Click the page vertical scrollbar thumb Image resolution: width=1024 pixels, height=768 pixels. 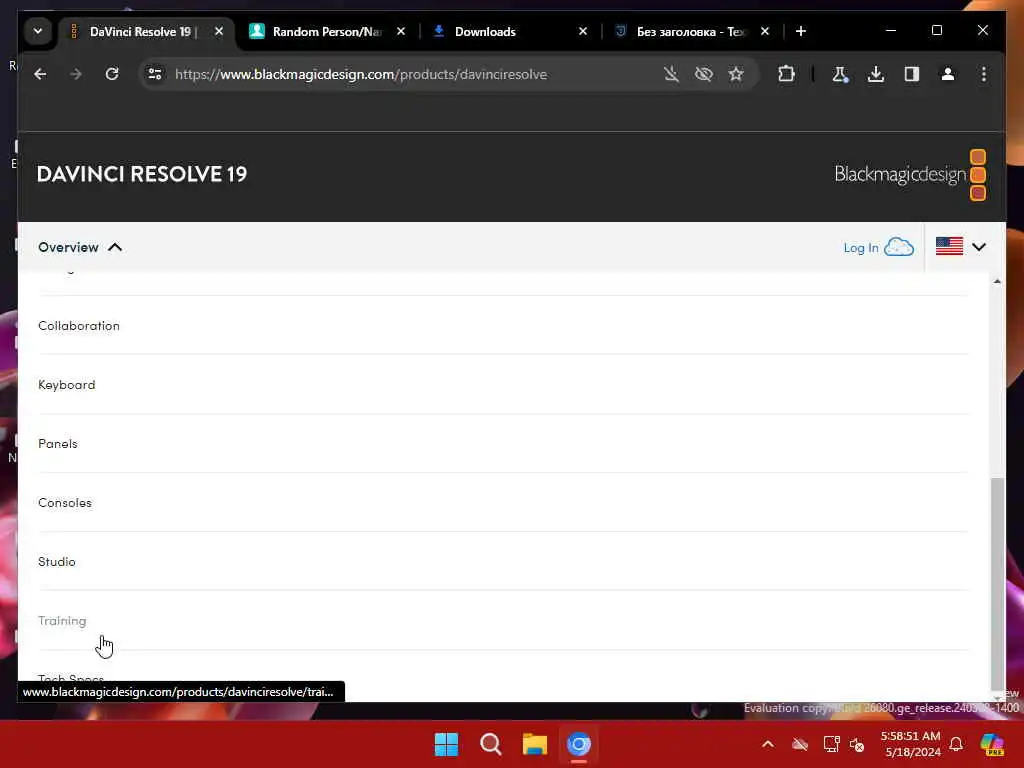click(x=997, y=583)
